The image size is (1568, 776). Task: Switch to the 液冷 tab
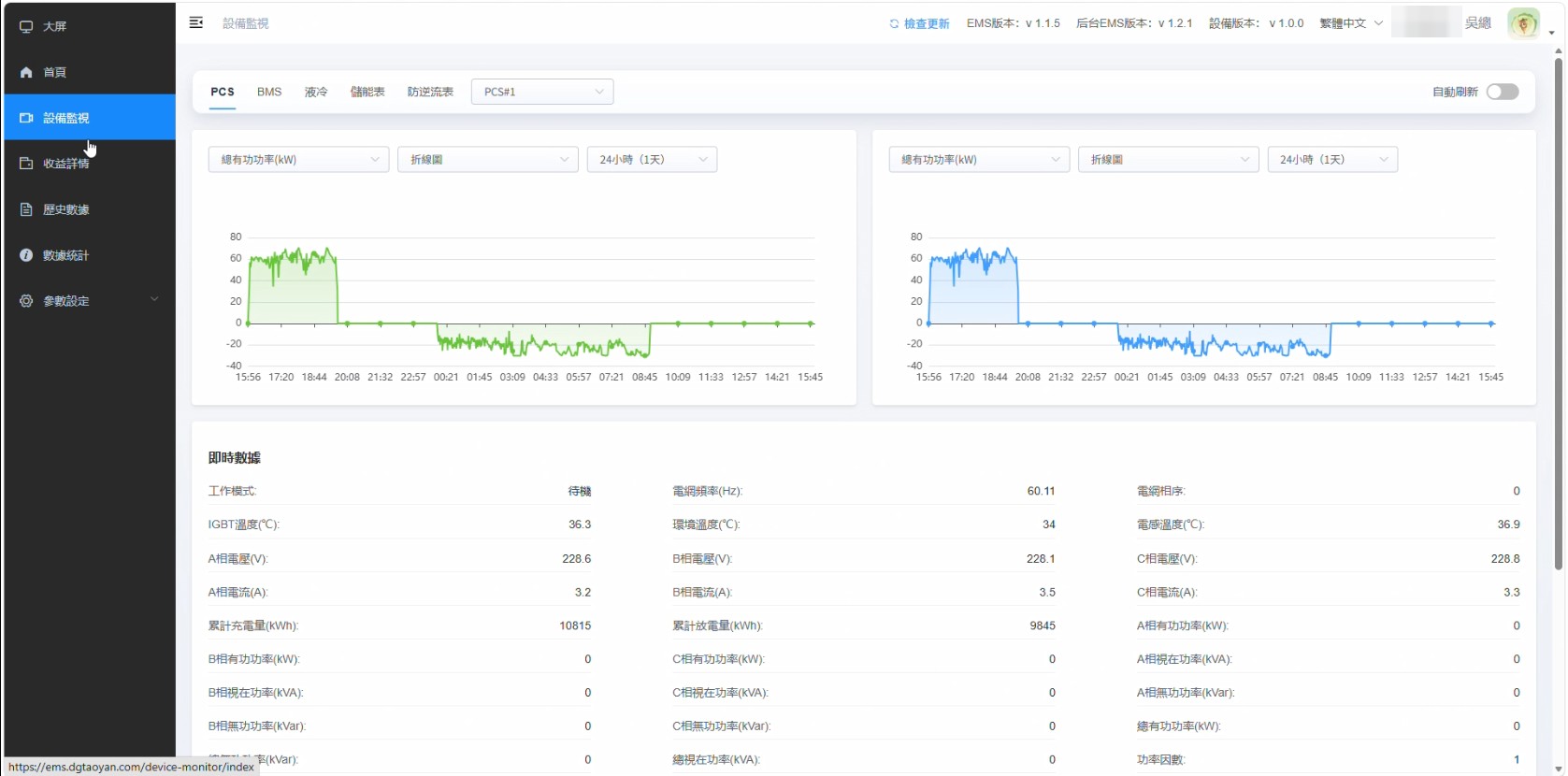(316, 92)
